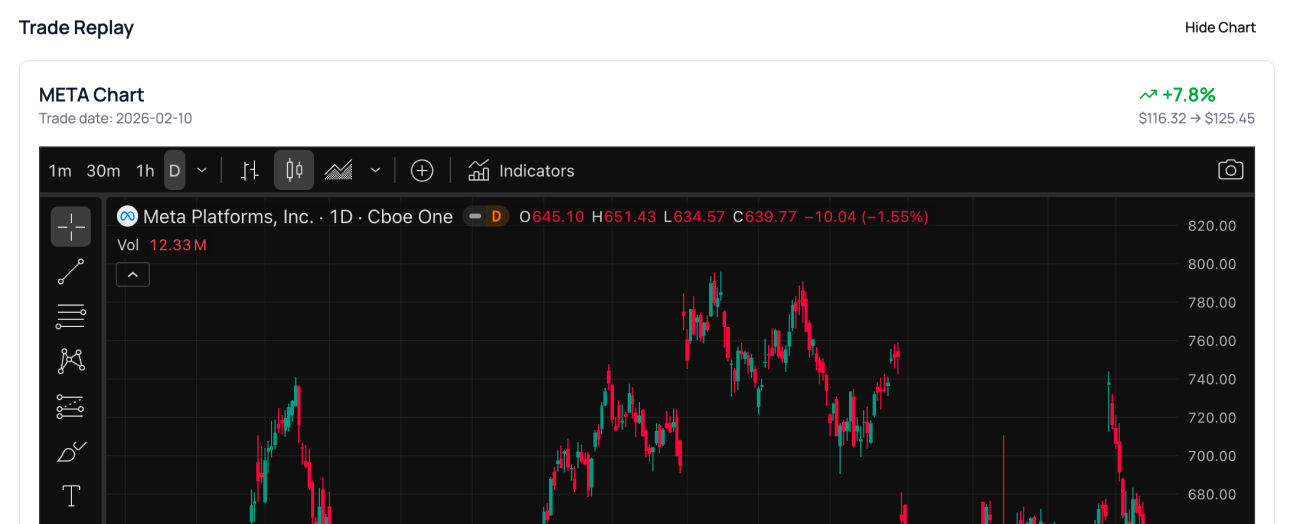Click the 720.00 price axis label
Viewport: 1301px width, 524px height.
pyautogui.click(x=1212, y=418)
